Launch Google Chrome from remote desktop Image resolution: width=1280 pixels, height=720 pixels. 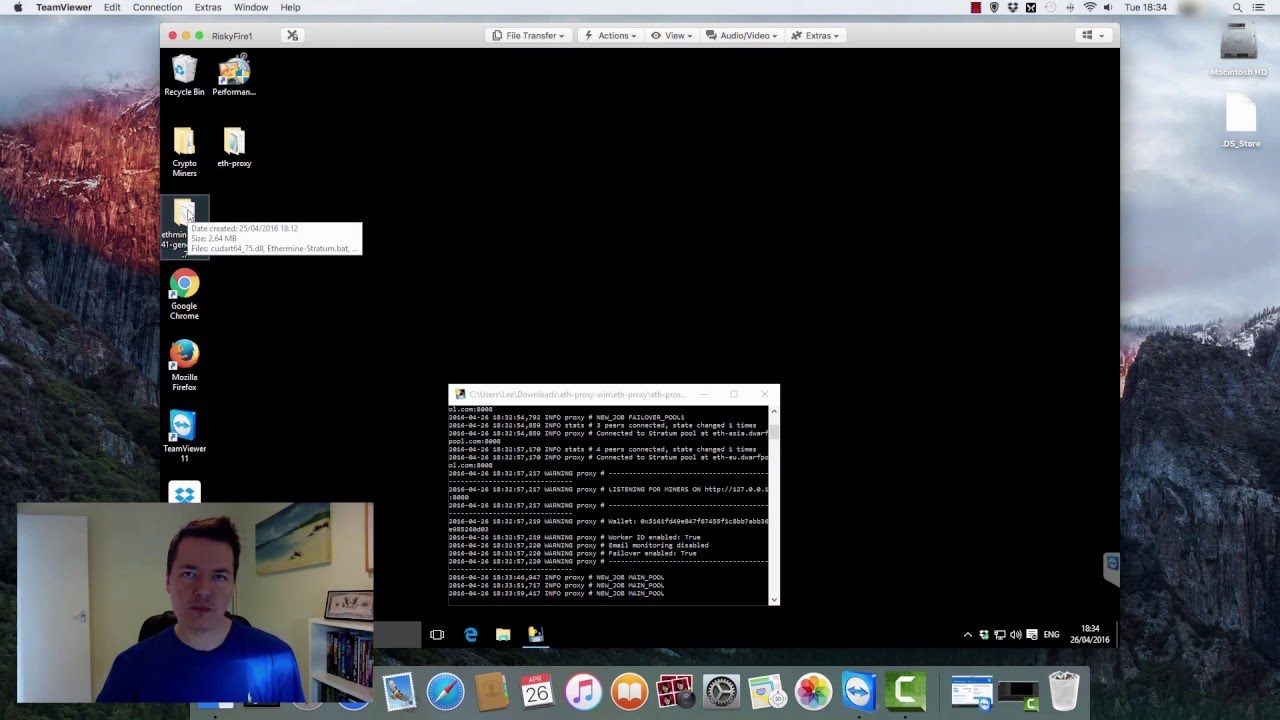click(x=184, y=295)
